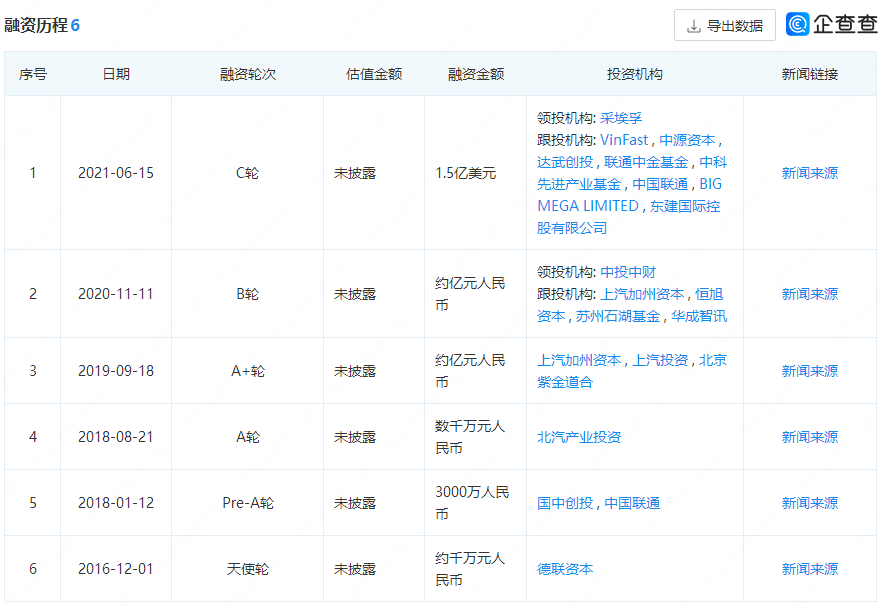Open 中国联通 link in the Pre-A轮 row
The width and height of the screenshot is (880, 605).
pyautogui.click(x=632, y=503)
